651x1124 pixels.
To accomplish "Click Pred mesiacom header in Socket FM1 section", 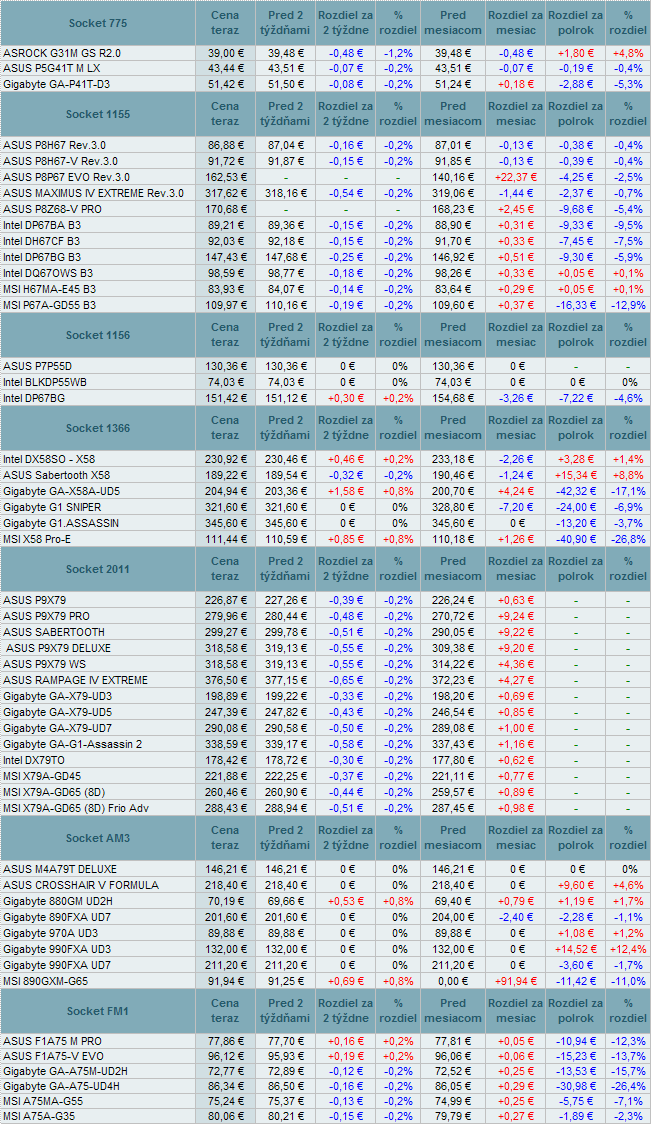I will point(453,1011).
